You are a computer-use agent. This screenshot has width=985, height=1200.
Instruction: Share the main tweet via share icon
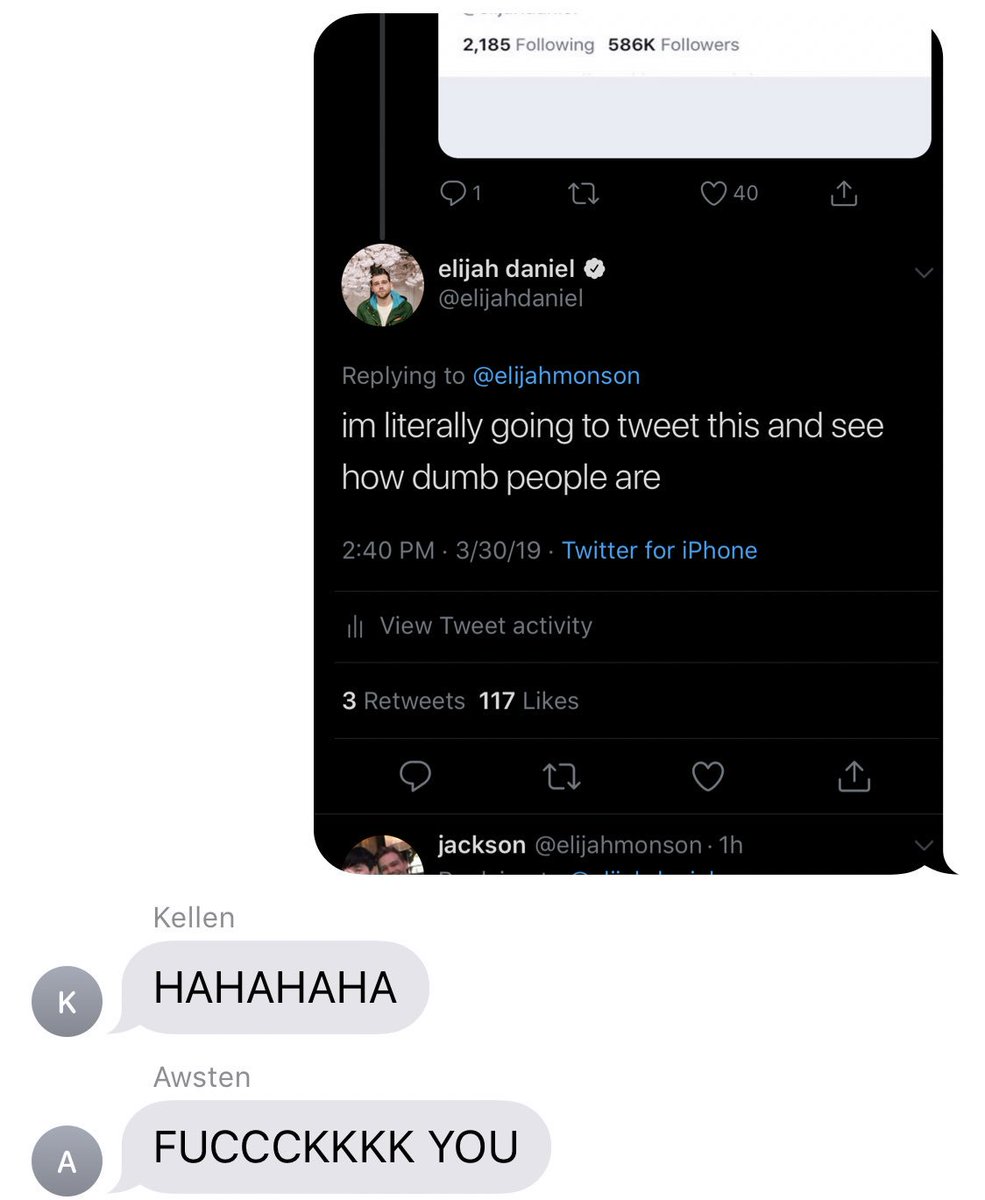tap(853, 776)
